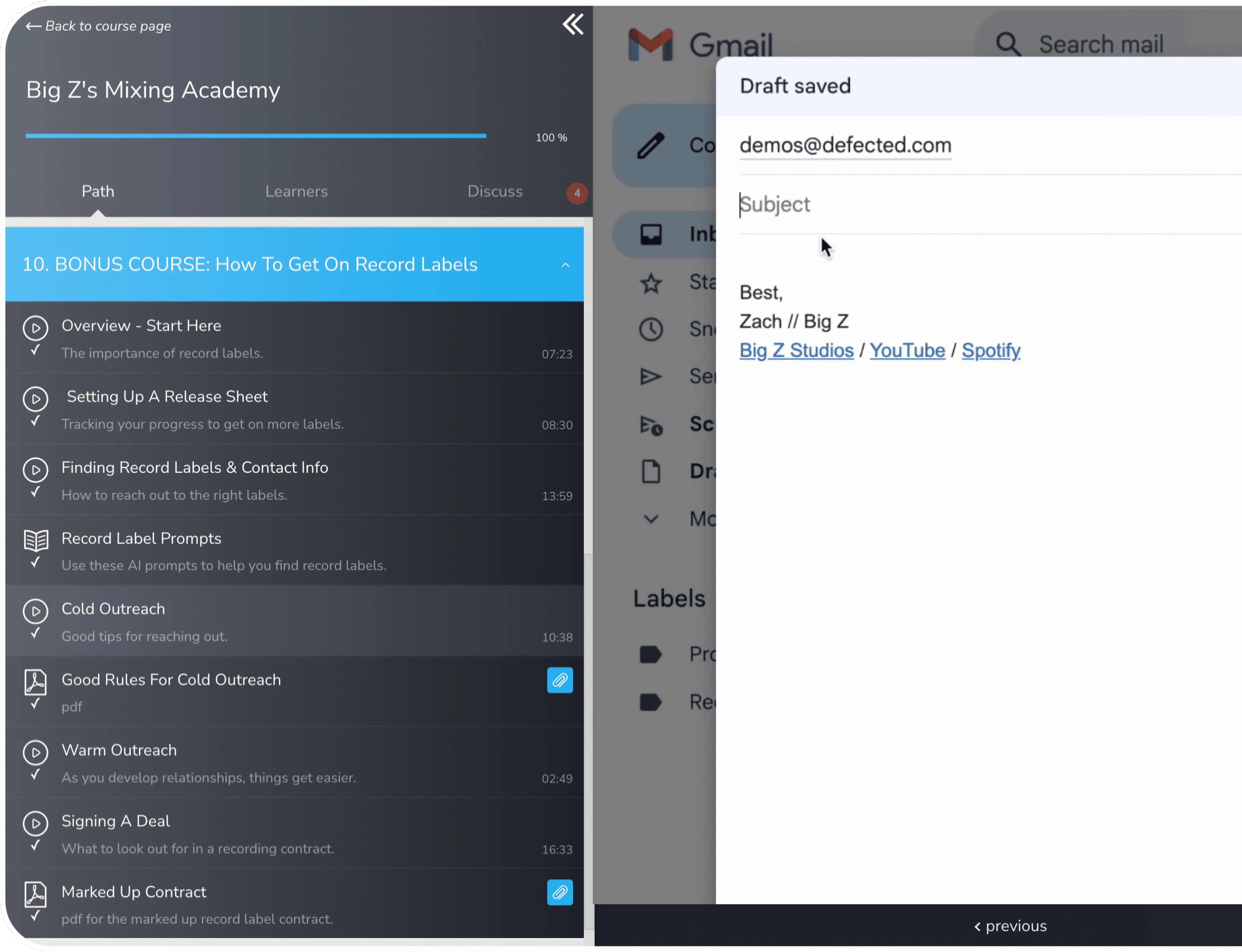This screenshot has height=952, width=1242.
Task: Click into the Subject field
Action: 989,205
